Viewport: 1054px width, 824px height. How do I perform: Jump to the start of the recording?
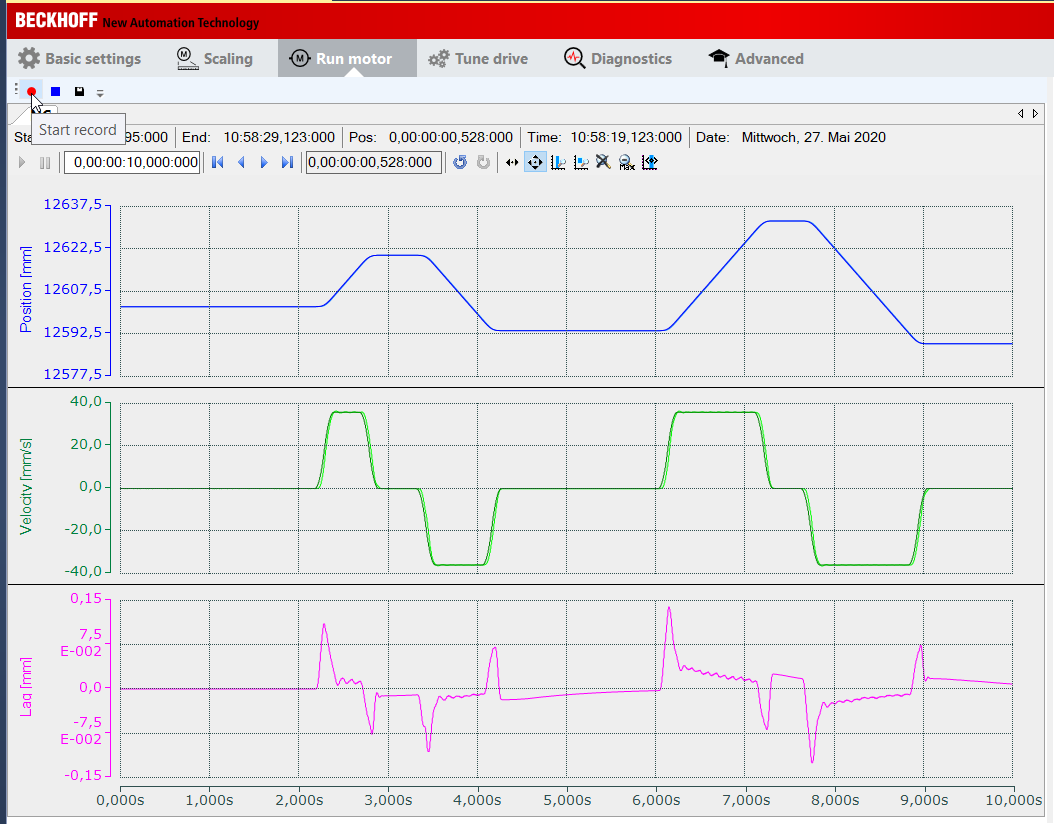click(217, 163)
